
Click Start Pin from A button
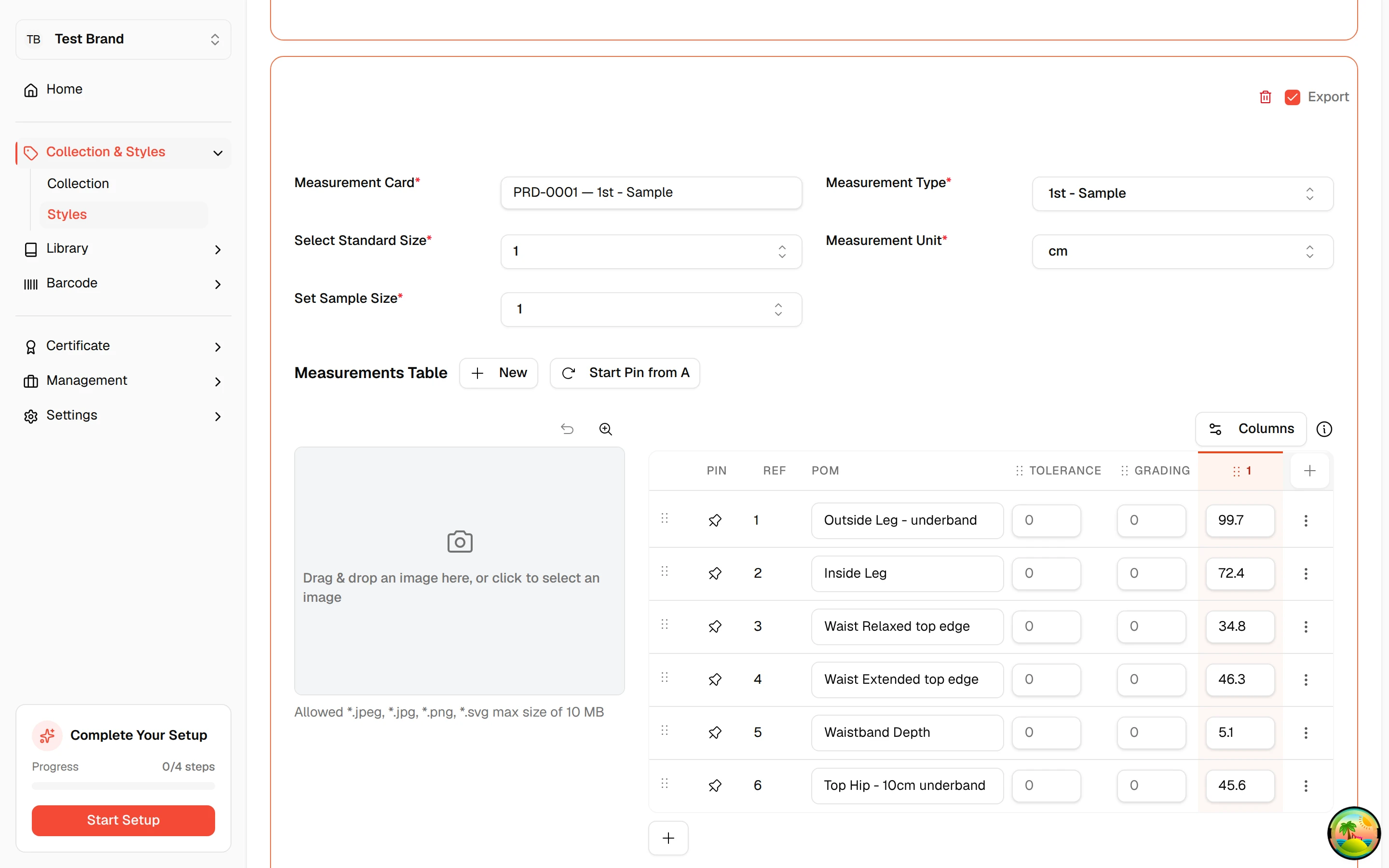point(625,373)
